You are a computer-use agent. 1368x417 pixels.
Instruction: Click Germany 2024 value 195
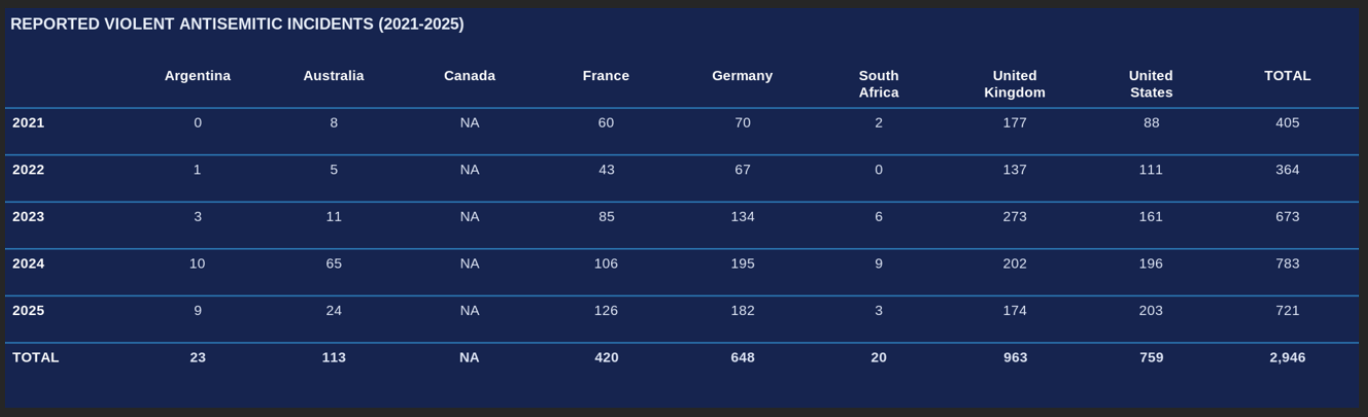pos(742,264)
